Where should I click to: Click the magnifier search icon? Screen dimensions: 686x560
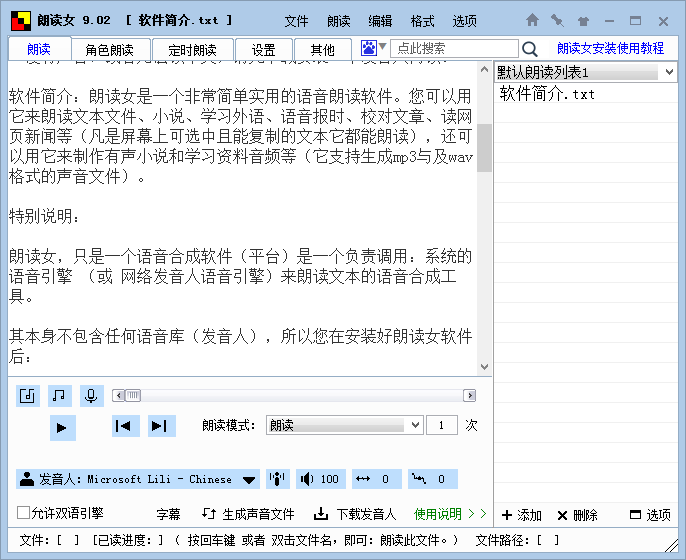click(530, 48)
